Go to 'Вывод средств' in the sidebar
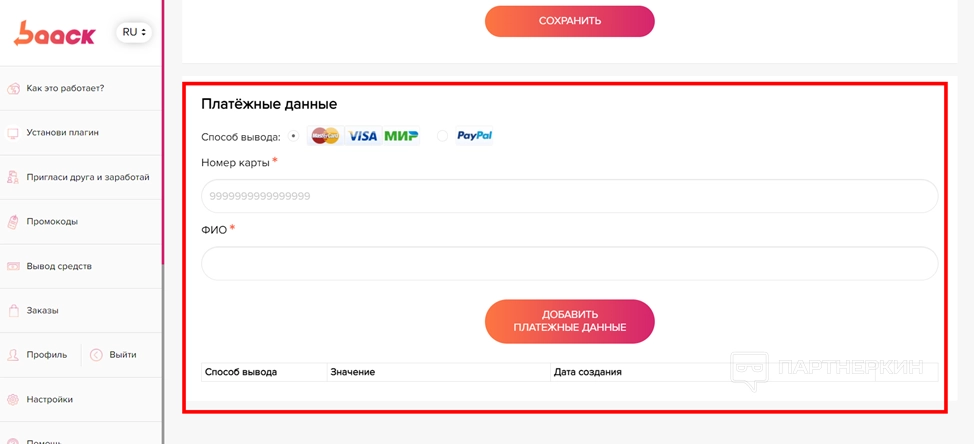 pyautogui.click(x=59, y=266)
